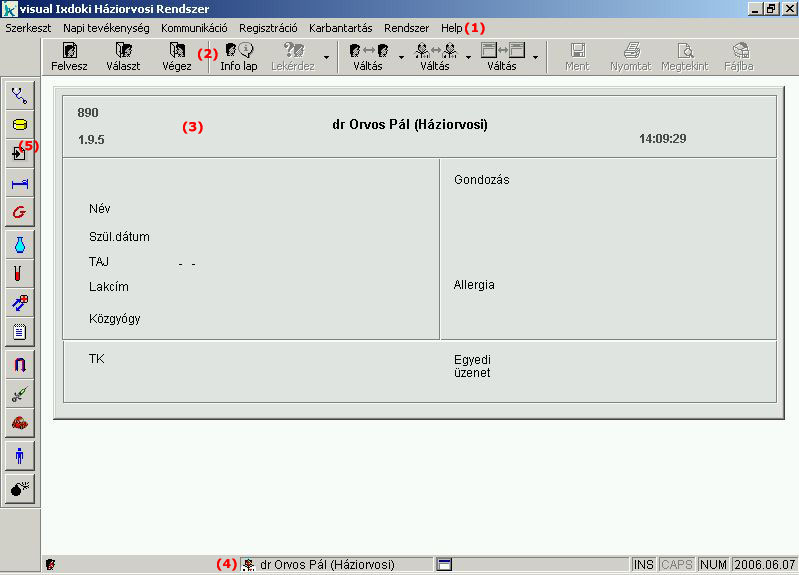The height and width of the screenshot is (575, 799).
Task: Click the TK label in bottom panel
Action: click(x=97, y=359)
